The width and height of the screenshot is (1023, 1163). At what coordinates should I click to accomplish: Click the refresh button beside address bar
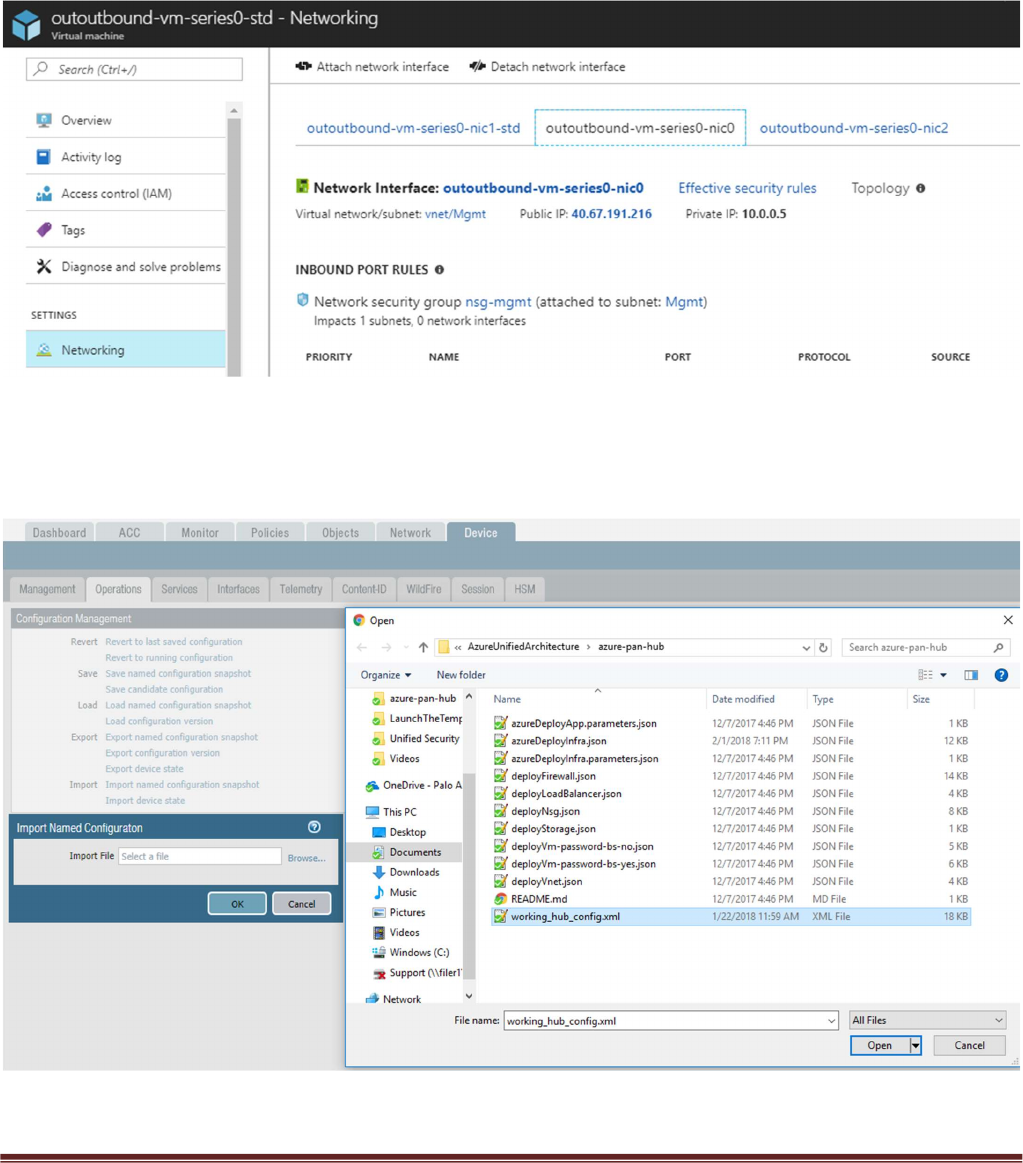tap(823, 648)
